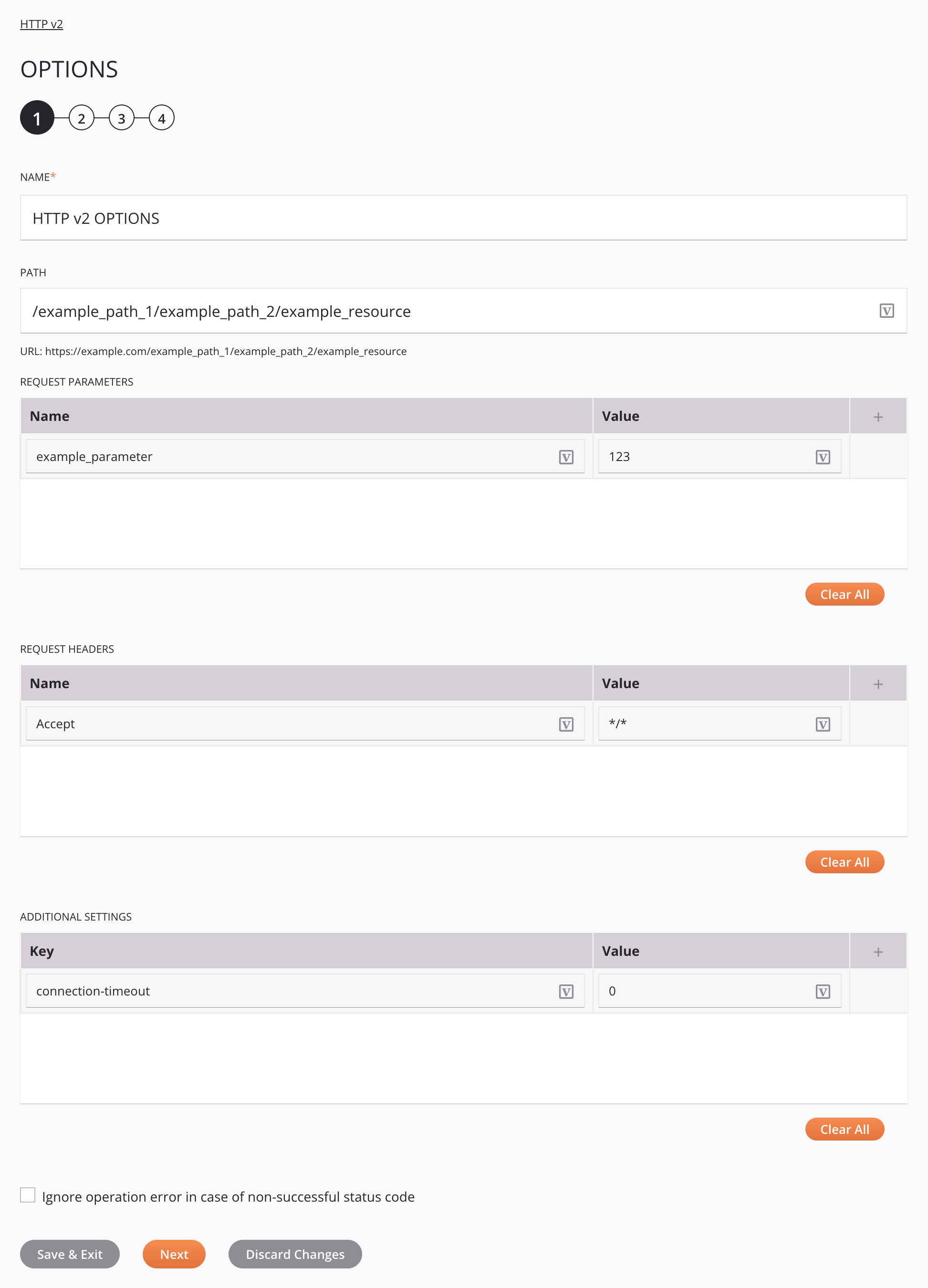928x1288 pixels.
Task: Click Clear All button under REQUEST PARAMETERS
Action: click(x=844, y=594)
